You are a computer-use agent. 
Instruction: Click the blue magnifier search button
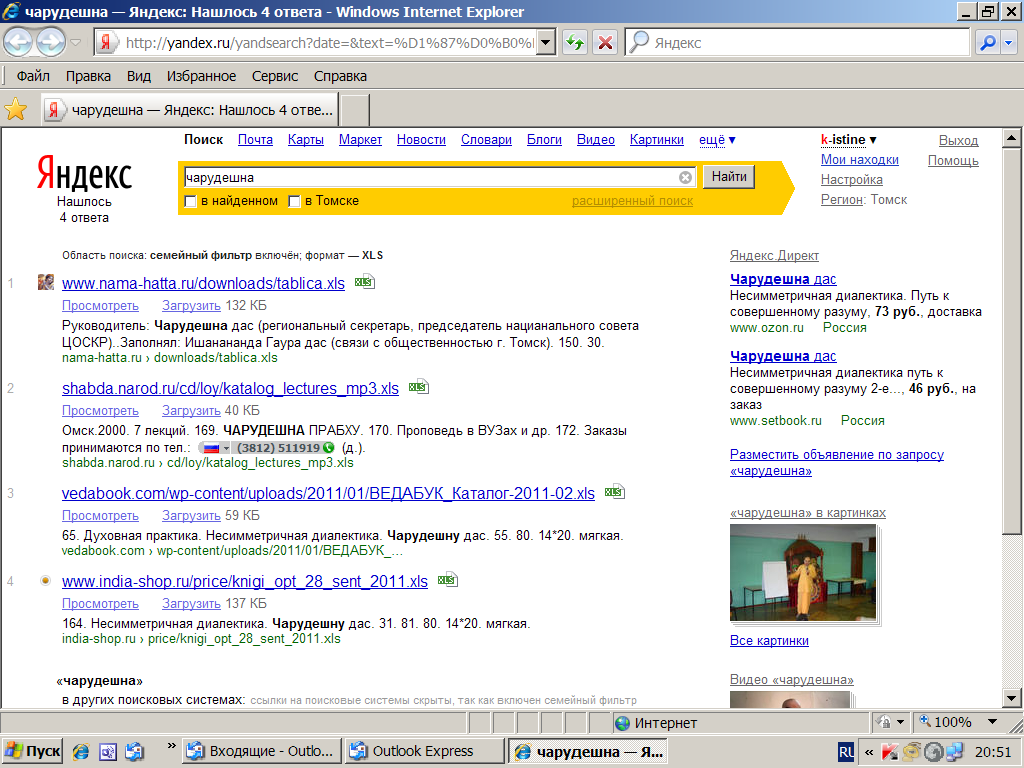[987, 43]
